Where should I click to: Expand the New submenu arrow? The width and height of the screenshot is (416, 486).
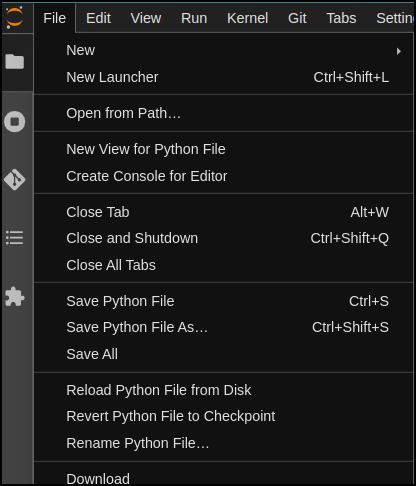tap(399, 51)
